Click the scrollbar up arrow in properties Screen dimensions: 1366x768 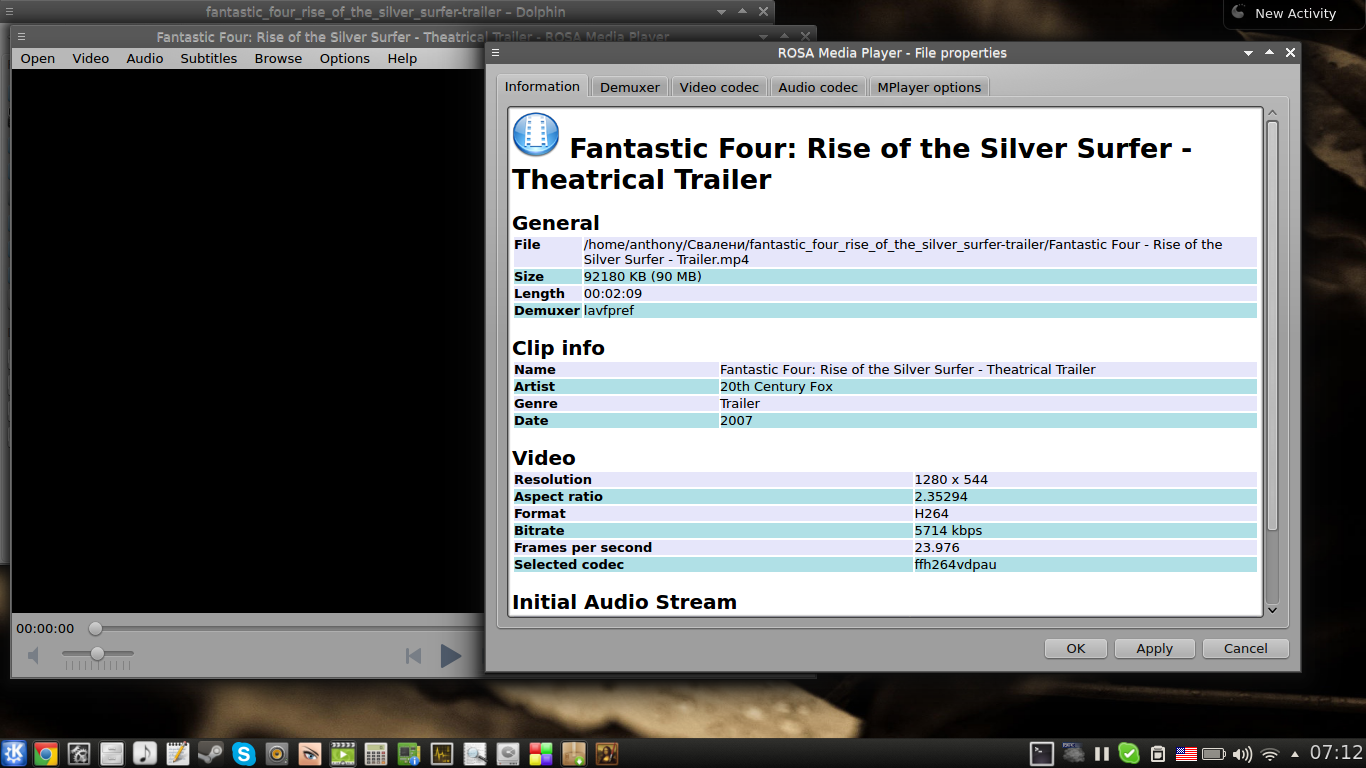(1272, 113)
